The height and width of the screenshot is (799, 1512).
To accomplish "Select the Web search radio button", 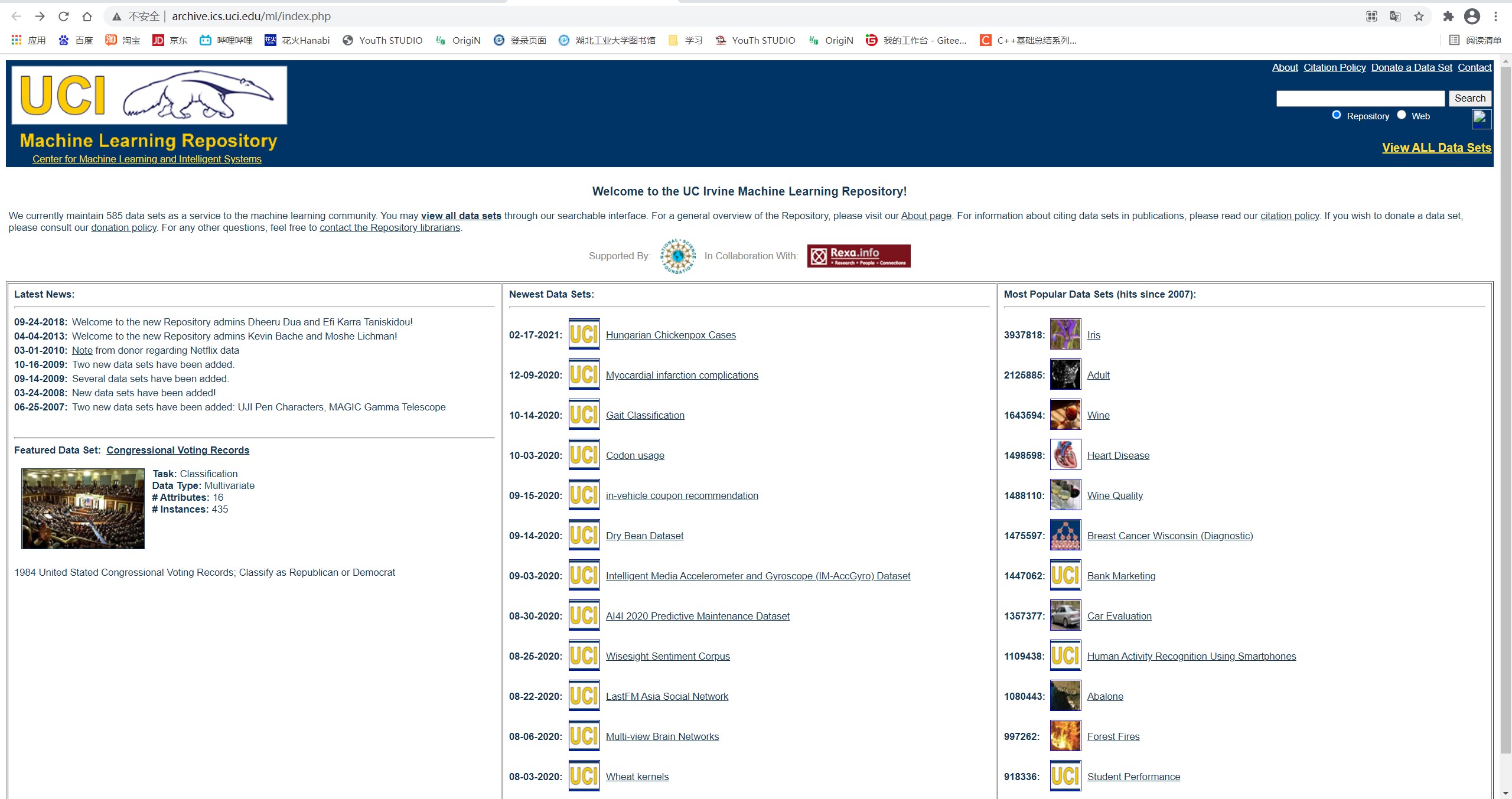I will pos(1401,115).
